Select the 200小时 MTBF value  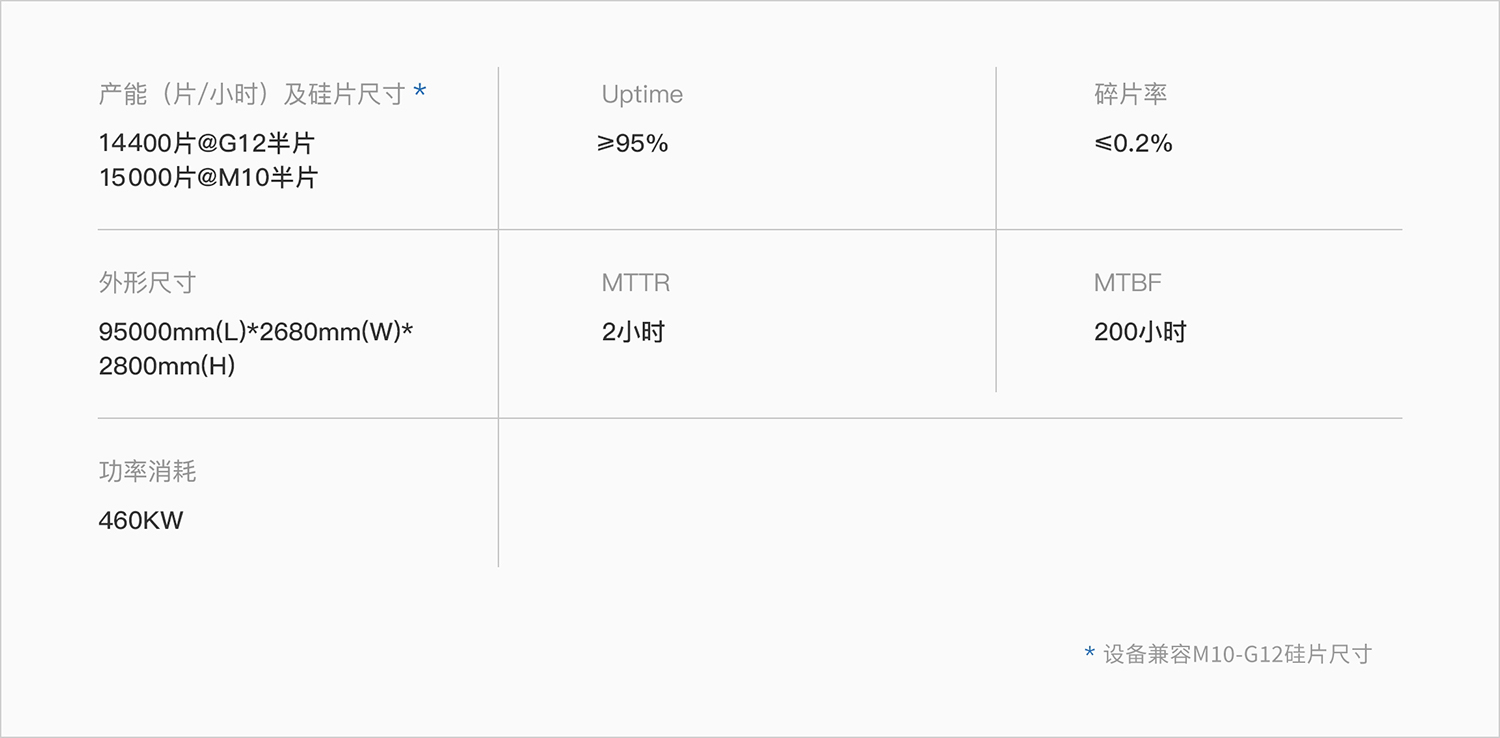pos(1140,332)
